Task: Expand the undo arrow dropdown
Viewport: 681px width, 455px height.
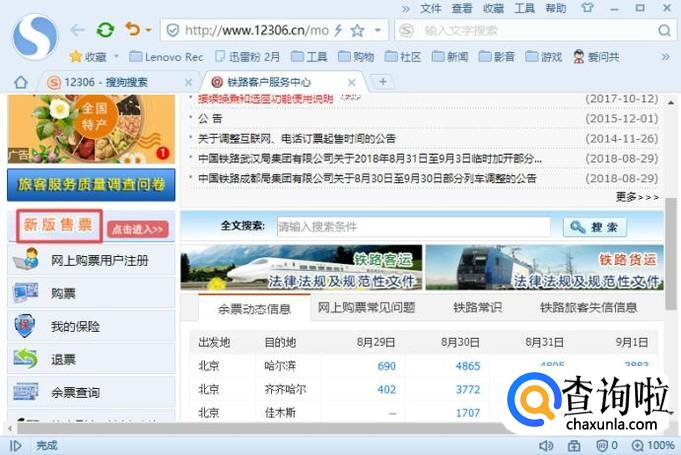Action: click(x=146, y=31)
